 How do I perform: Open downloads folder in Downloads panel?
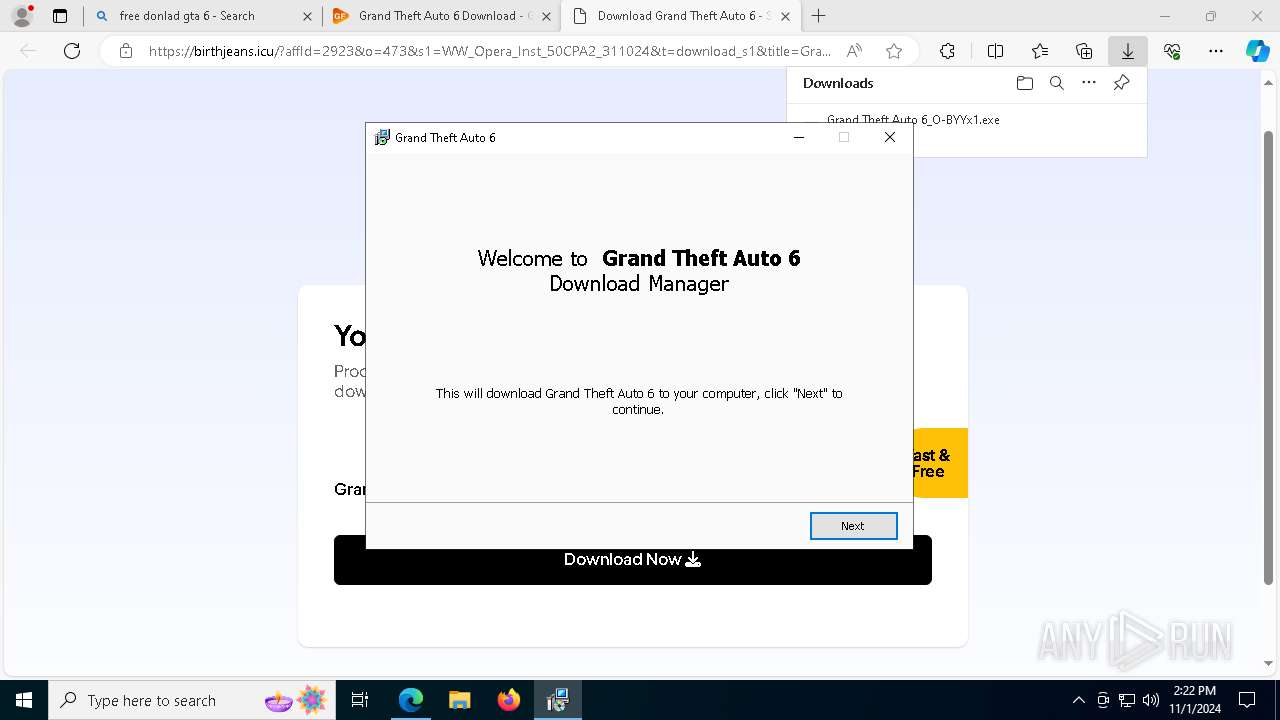pyautogui.click(x=1024, y=83)
